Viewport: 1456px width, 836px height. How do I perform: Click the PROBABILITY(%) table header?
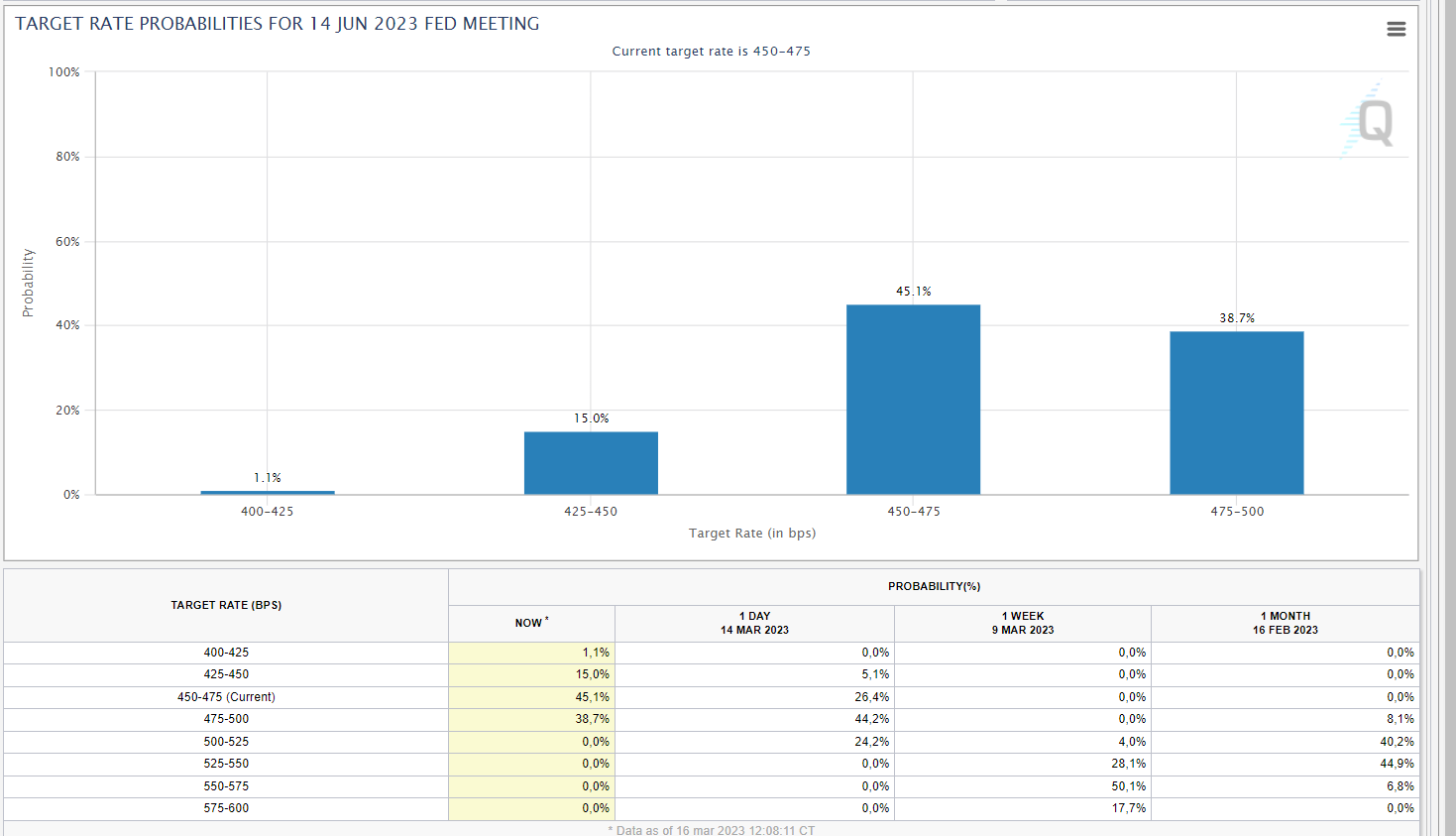click(934, 586)
